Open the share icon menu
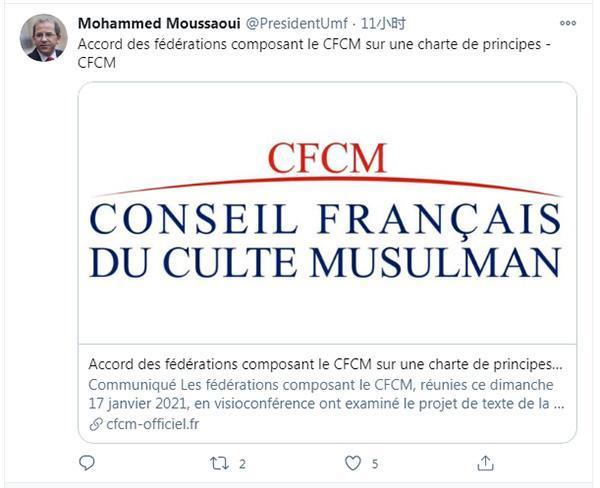Screen dimensions: 600x488 (x=485, y=463)
